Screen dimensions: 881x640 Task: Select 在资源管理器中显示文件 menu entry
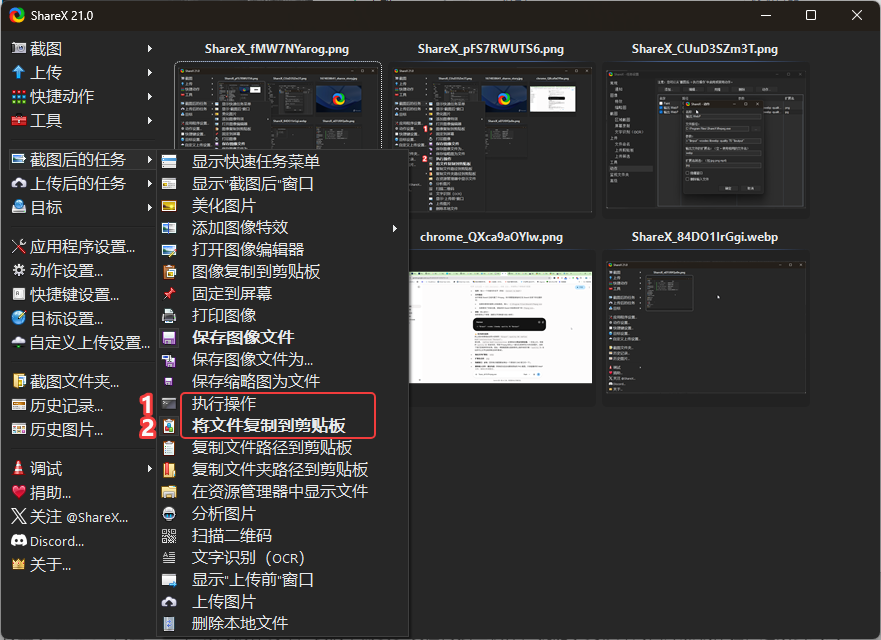[x=283, y=491]
